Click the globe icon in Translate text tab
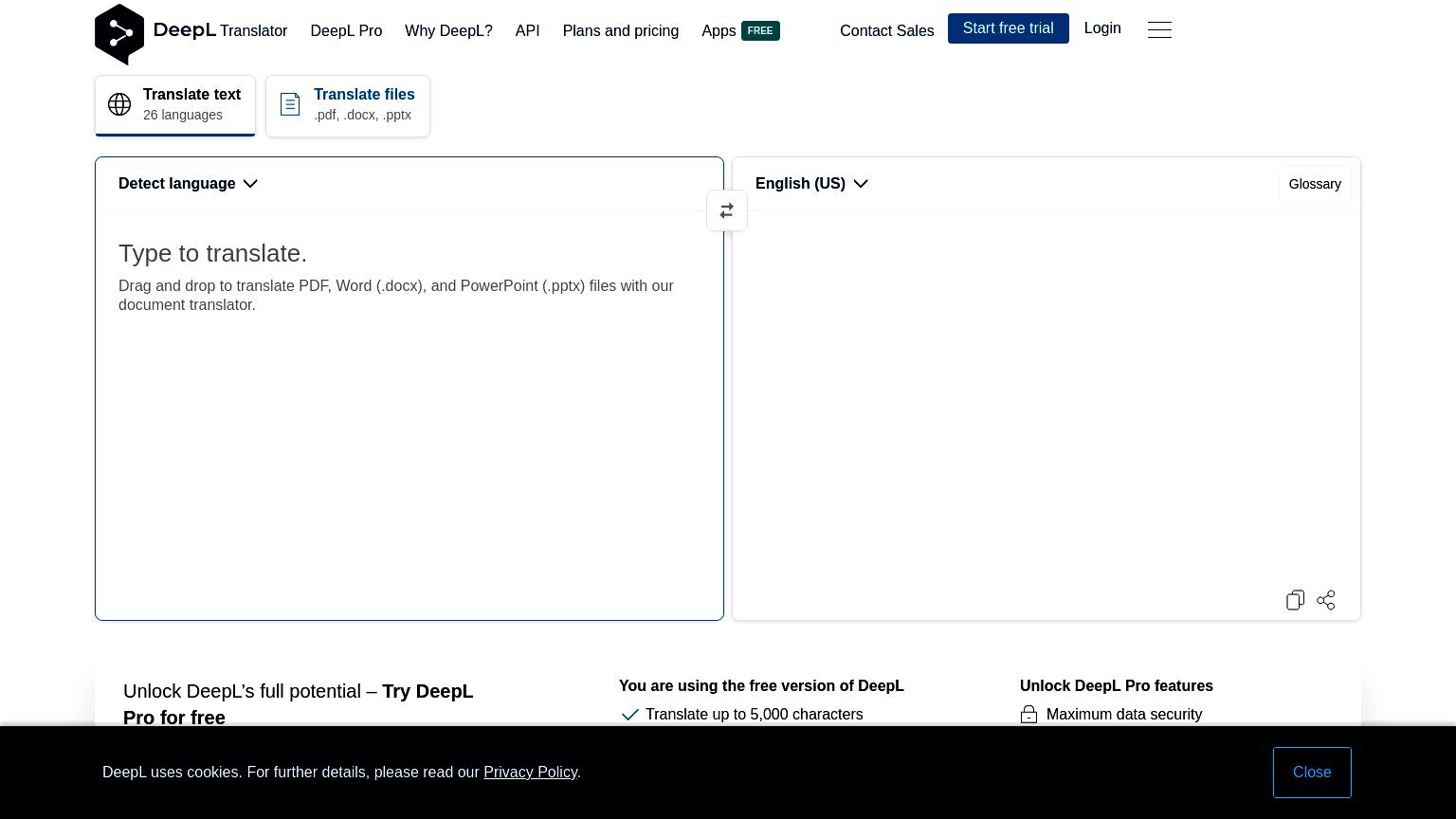The width and height of the screenshot is (1456, 819). (119, 104)
